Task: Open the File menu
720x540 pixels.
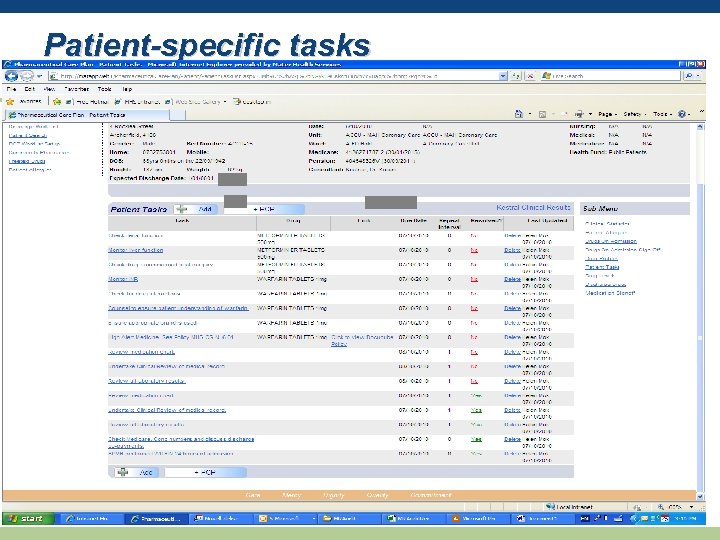Action: point(11,89)
